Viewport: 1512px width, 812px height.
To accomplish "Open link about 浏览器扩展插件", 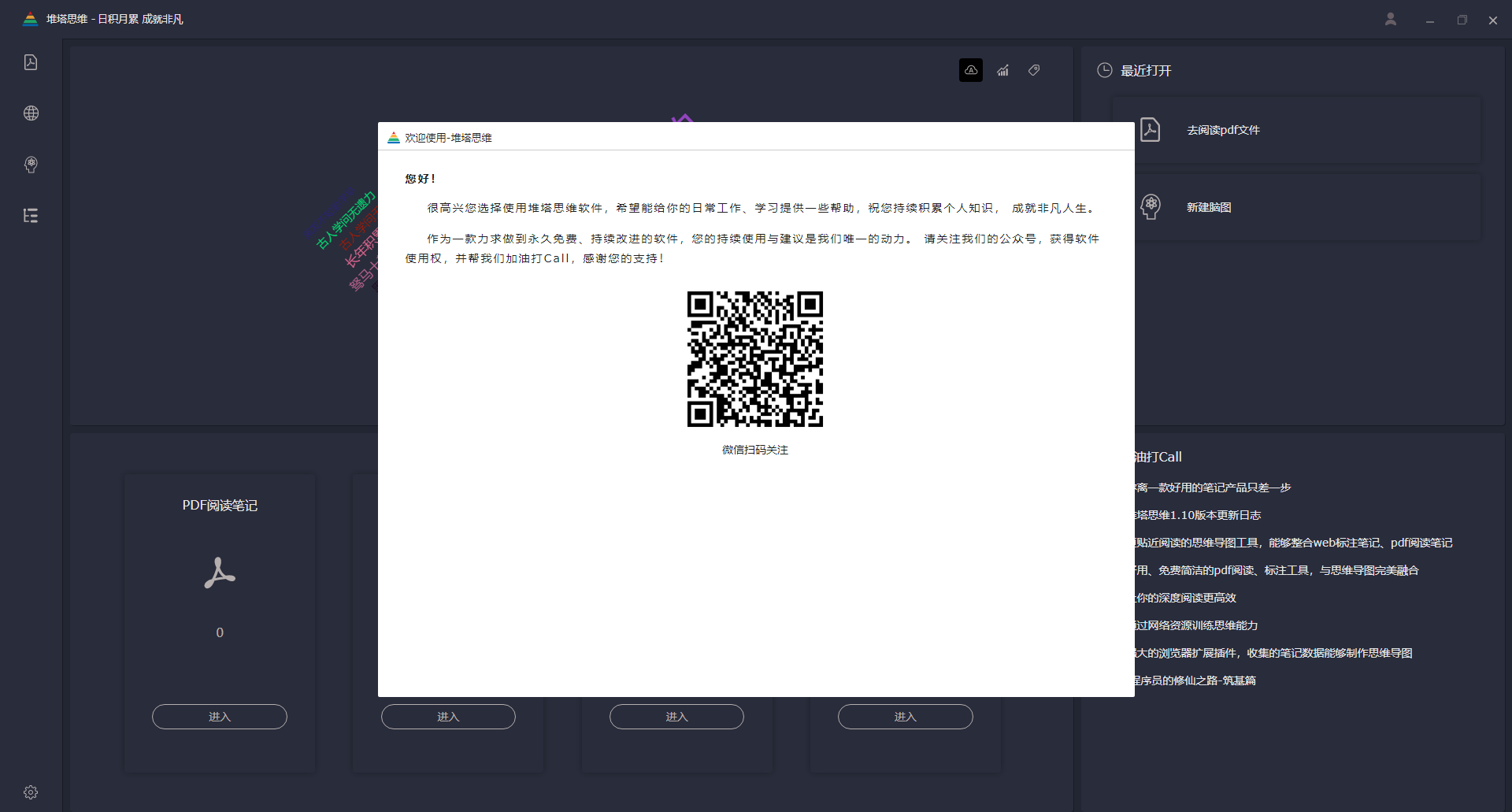I will (x=1273, y=653).
